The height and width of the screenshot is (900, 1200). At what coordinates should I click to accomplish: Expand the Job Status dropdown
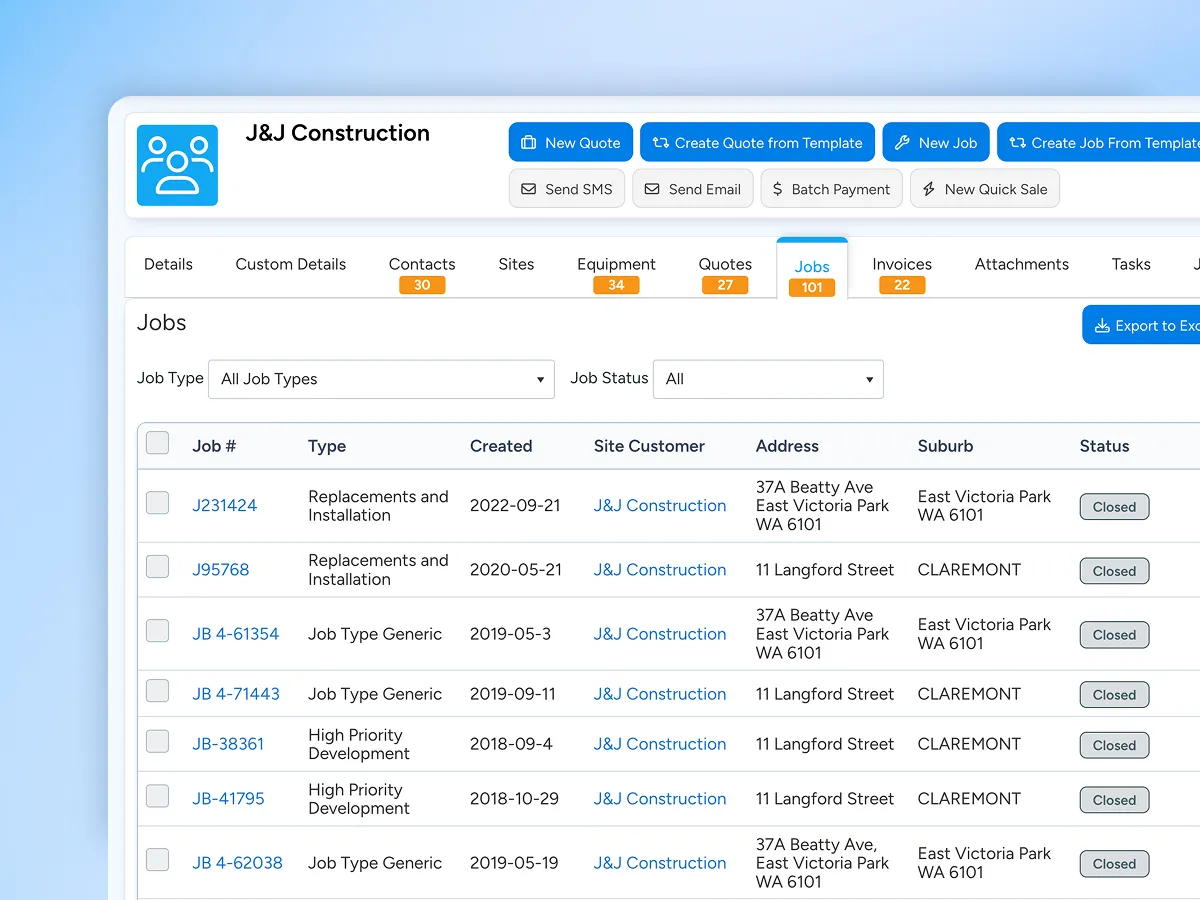coord(768,379)
